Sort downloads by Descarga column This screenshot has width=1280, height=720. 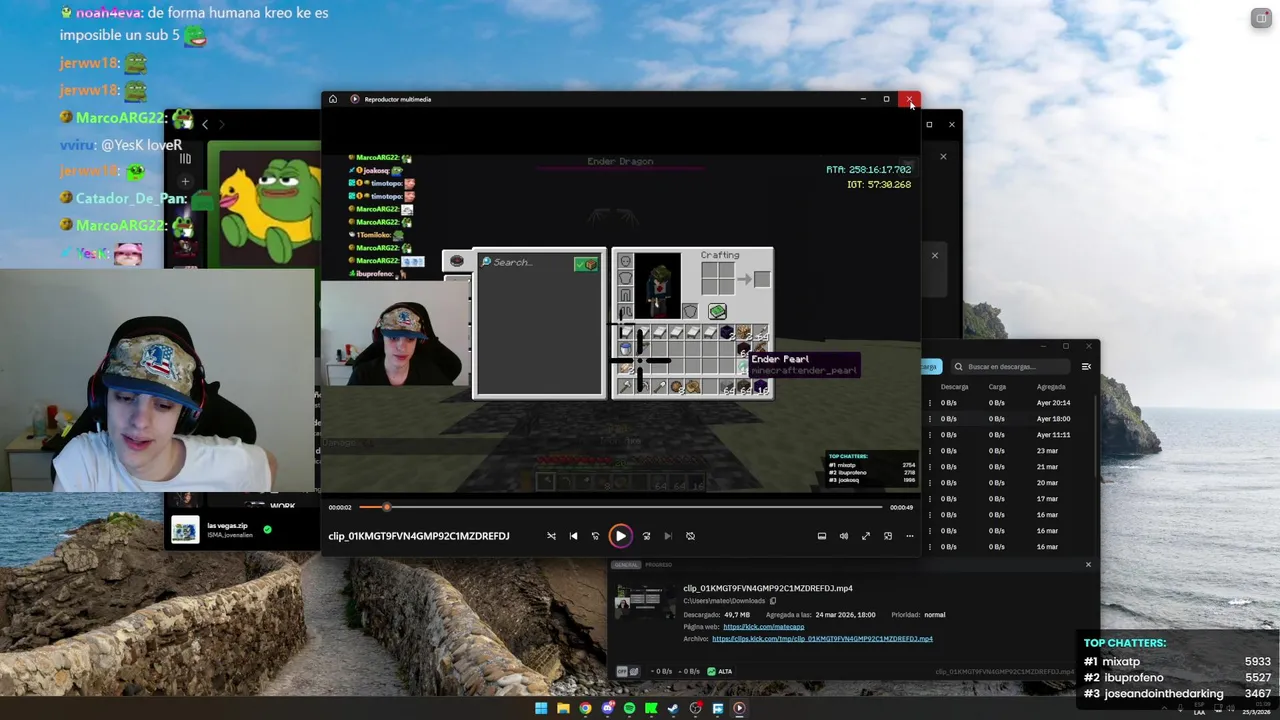click(954, 387)
